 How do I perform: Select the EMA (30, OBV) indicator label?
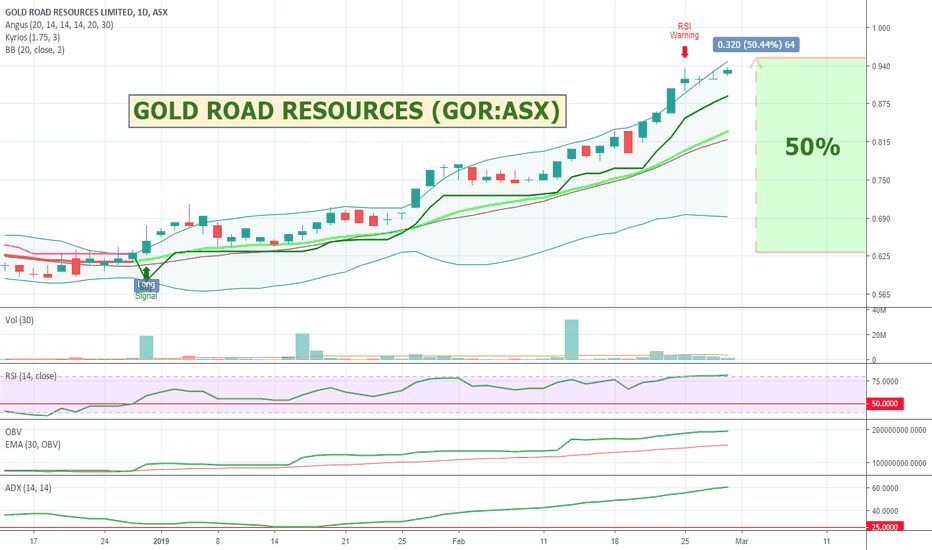click(33, 444)
